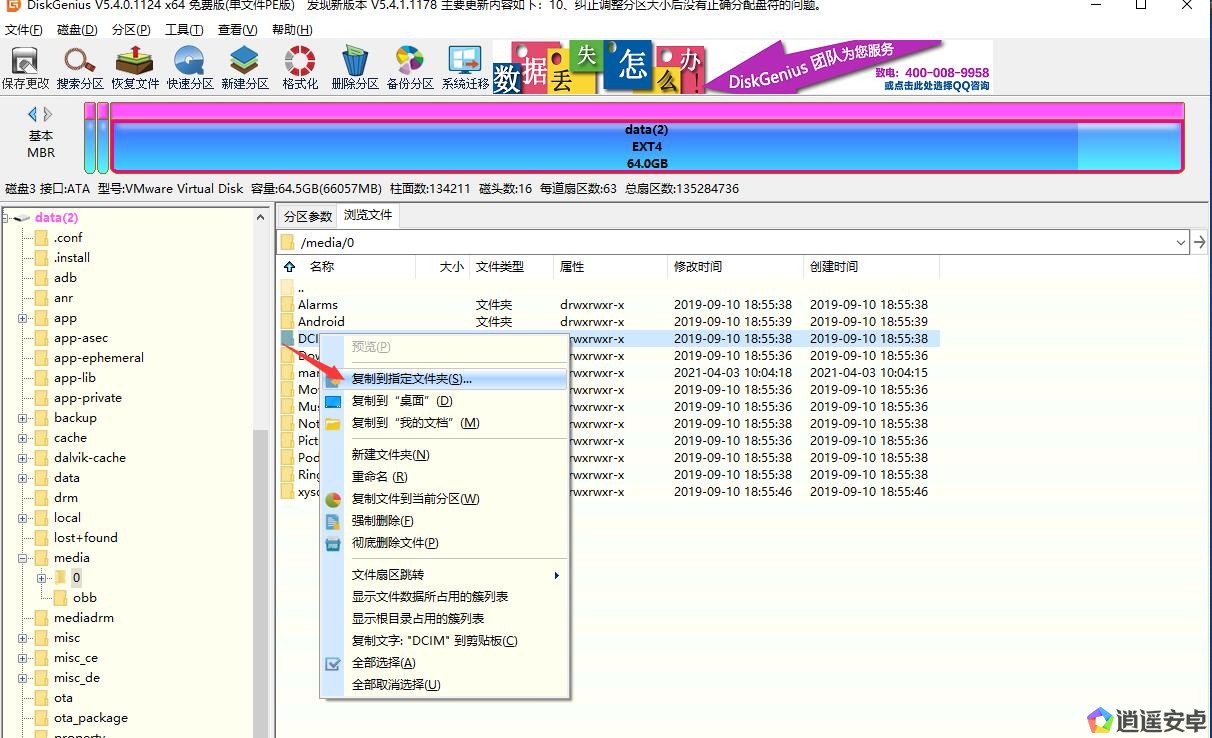Expand the backup folder tree node

coord(22,418)
